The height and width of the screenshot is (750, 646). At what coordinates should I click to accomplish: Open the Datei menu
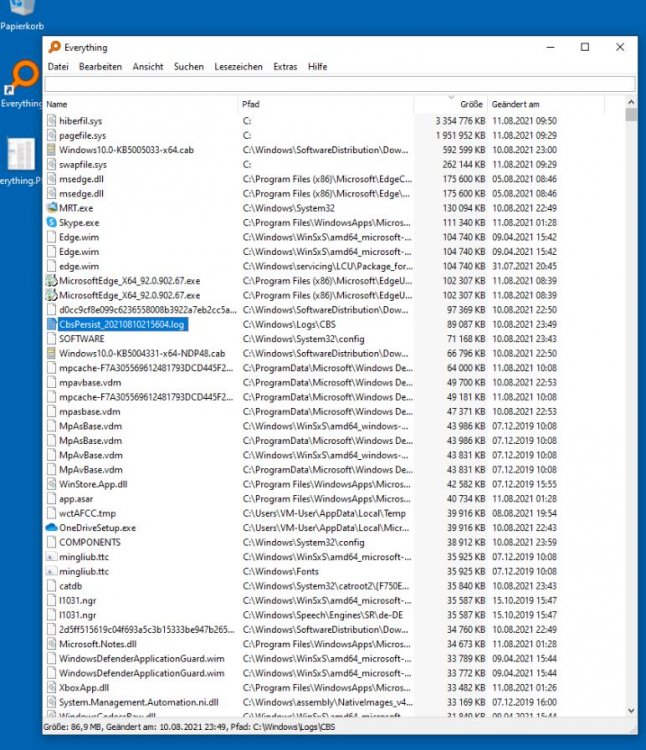[58, 66]
